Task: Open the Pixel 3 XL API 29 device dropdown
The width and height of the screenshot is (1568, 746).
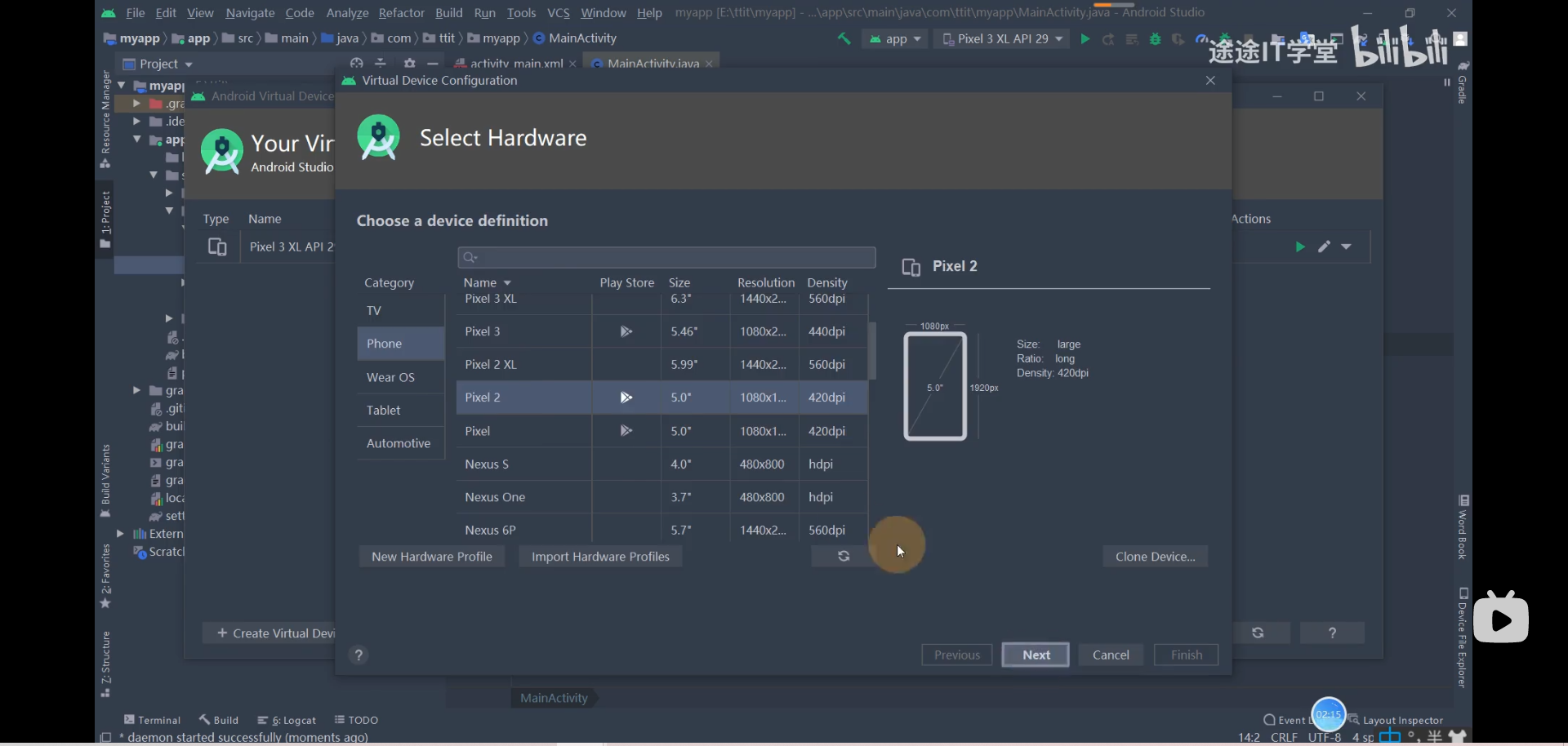Action: click(1002, 38)
